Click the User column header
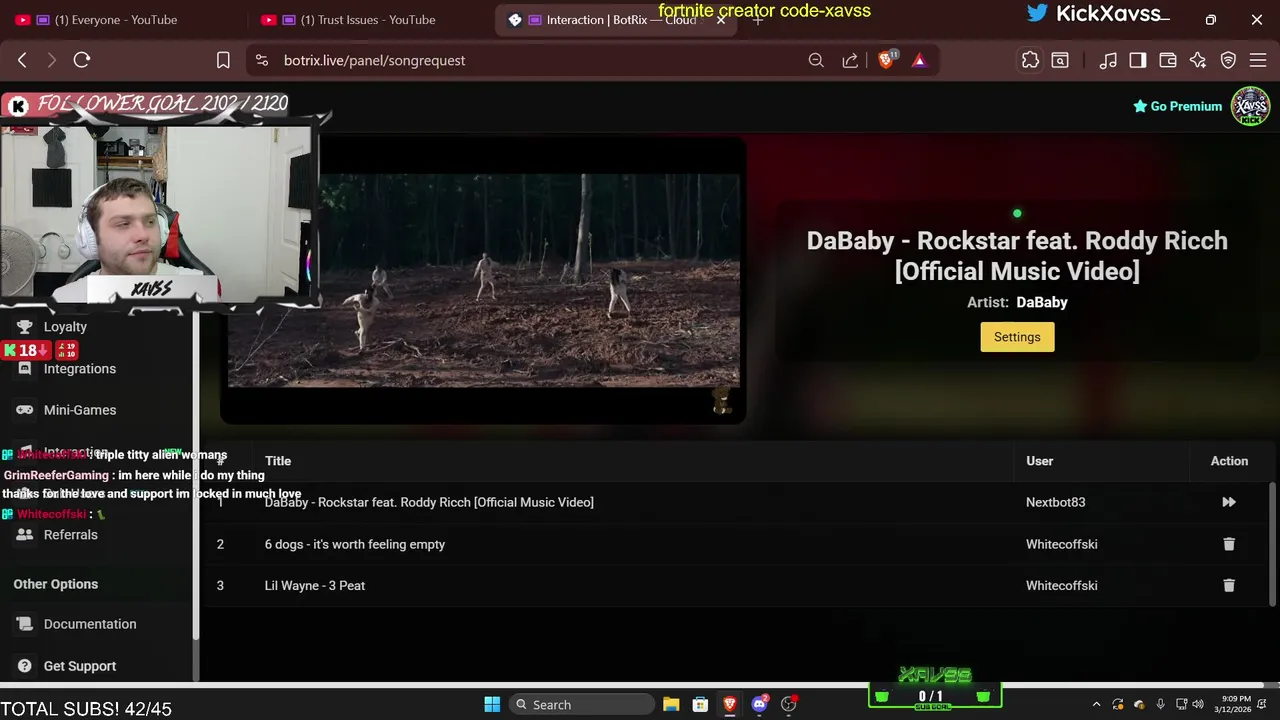Screen dimensions: 1280x720 (1039, 461)
